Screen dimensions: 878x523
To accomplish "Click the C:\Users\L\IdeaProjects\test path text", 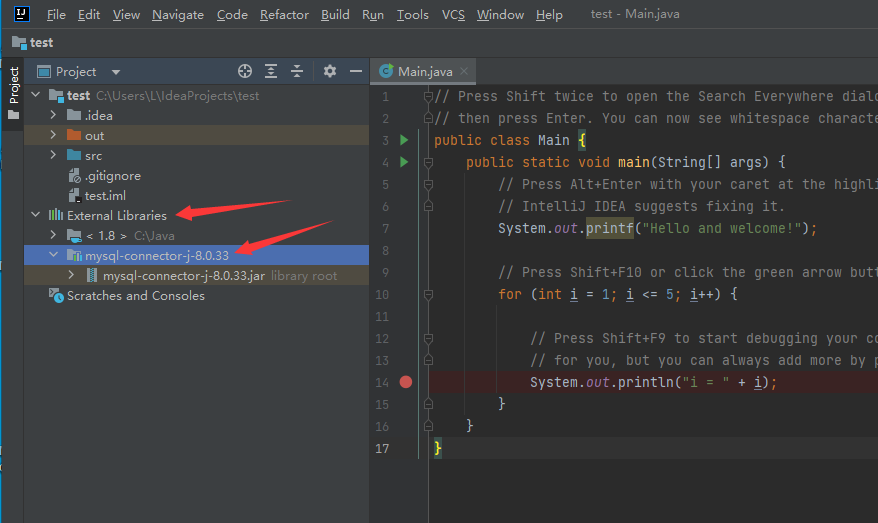I will pos(178,96).
